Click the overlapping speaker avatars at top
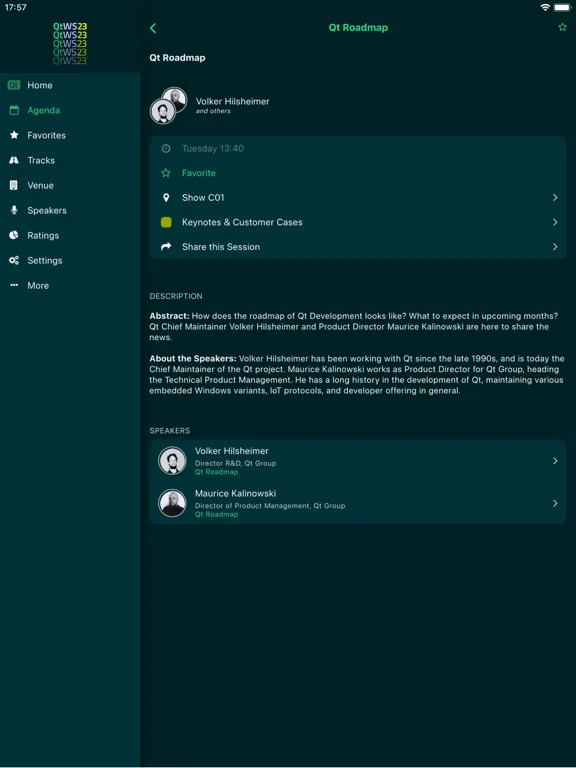This screenshot has width=576, height=768. (x=168, y=105)
